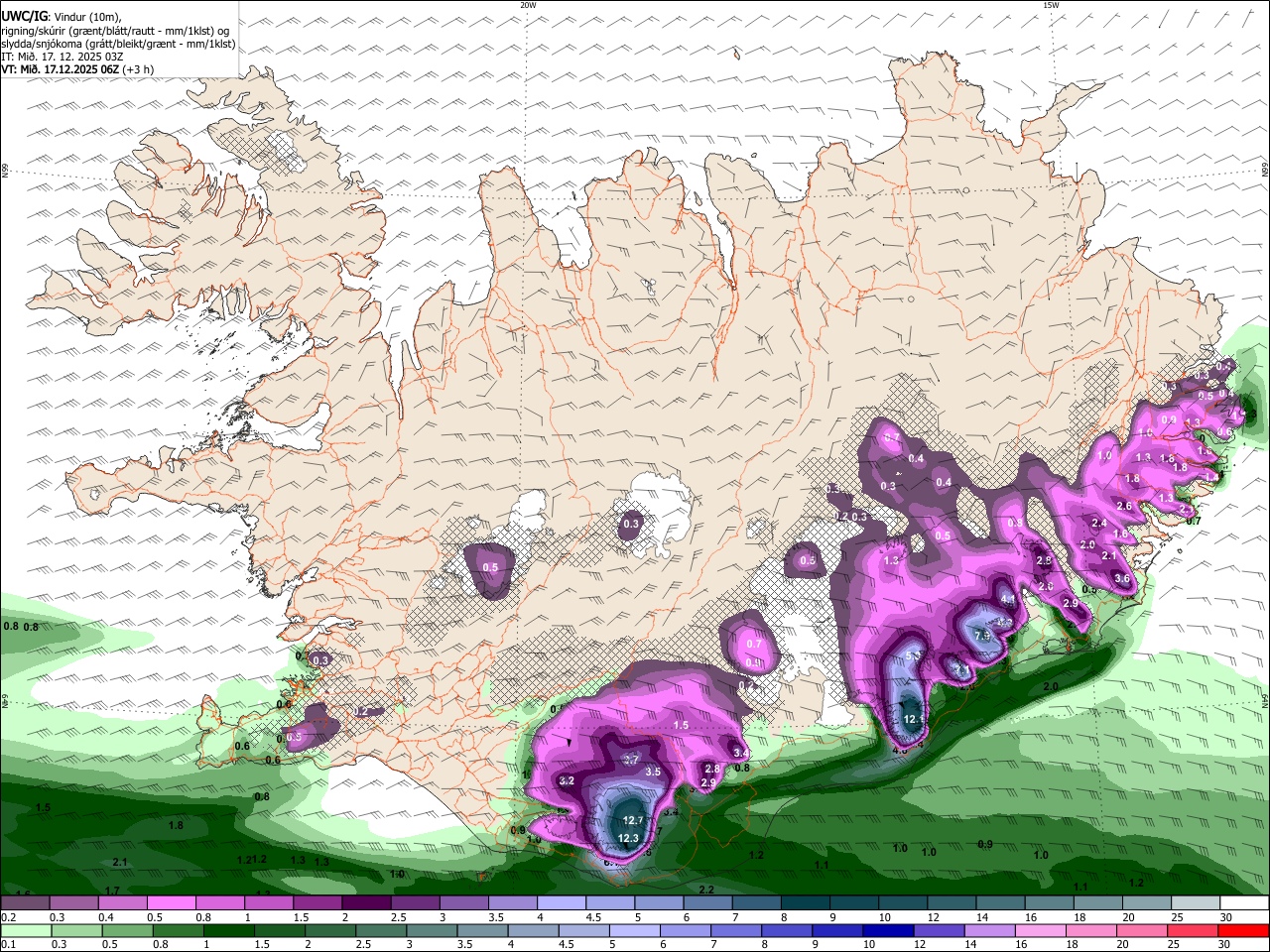
Task: Select the dusky purple snow swatch between 0.2 and 0.3
Action: click(25, 903)
